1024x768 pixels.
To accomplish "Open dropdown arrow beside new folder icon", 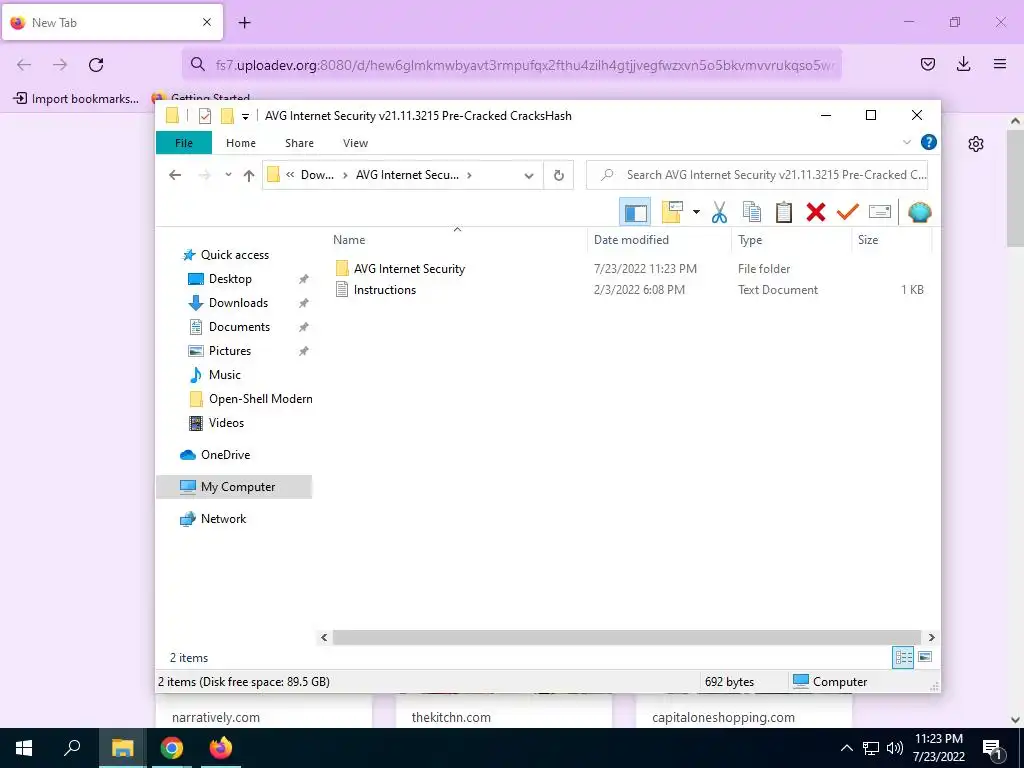I will click(x=696, y=212).
